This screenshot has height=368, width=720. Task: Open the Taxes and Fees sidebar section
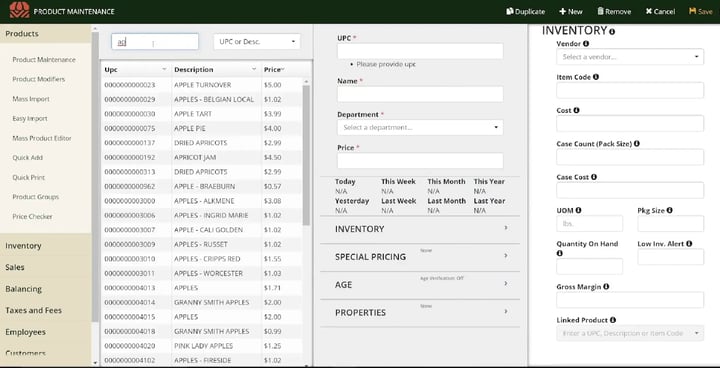pos(46,311)
